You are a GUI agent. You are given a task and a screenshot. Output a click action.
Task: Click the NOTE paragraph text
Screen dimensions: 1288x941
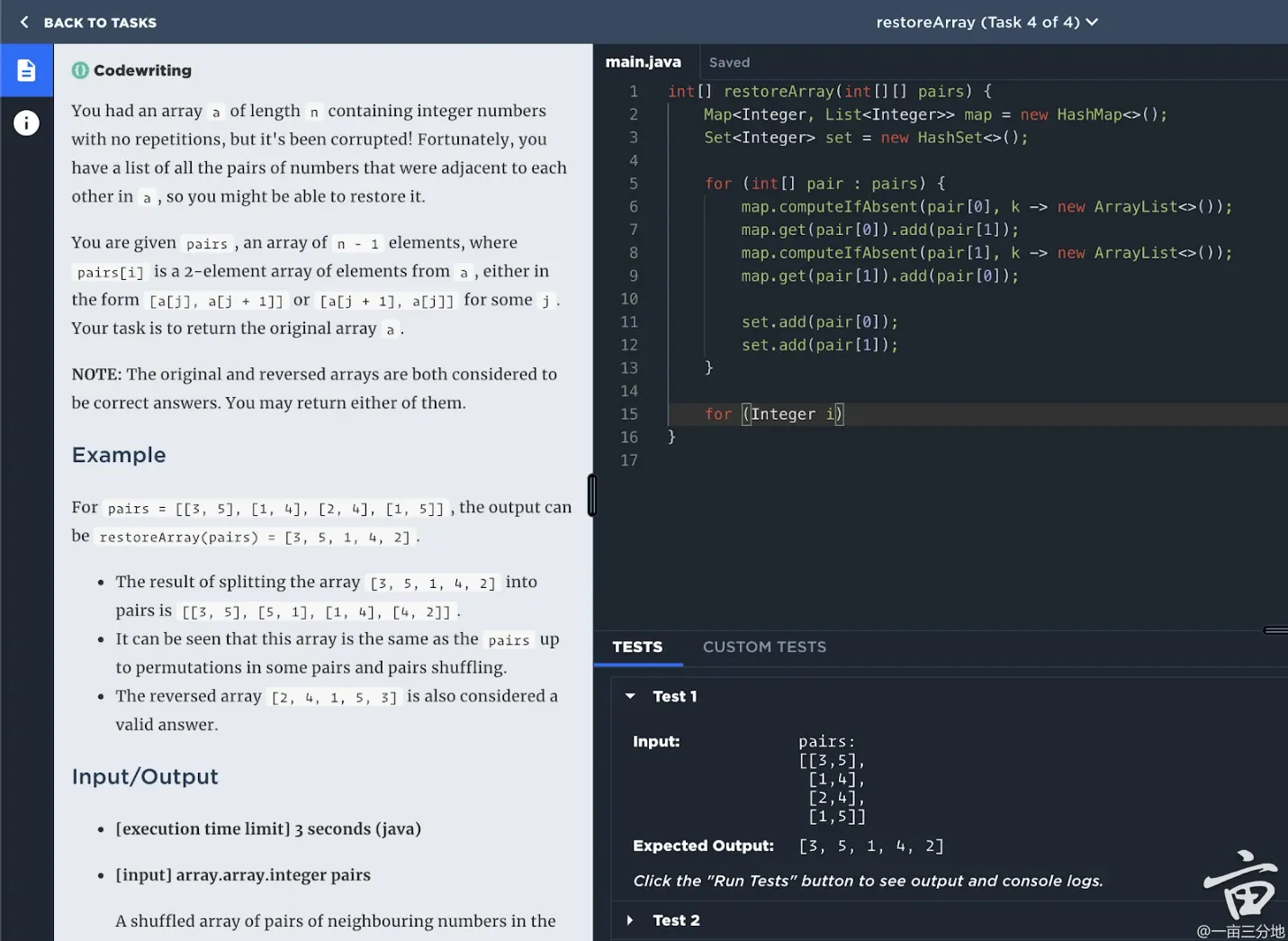[314, 388]
